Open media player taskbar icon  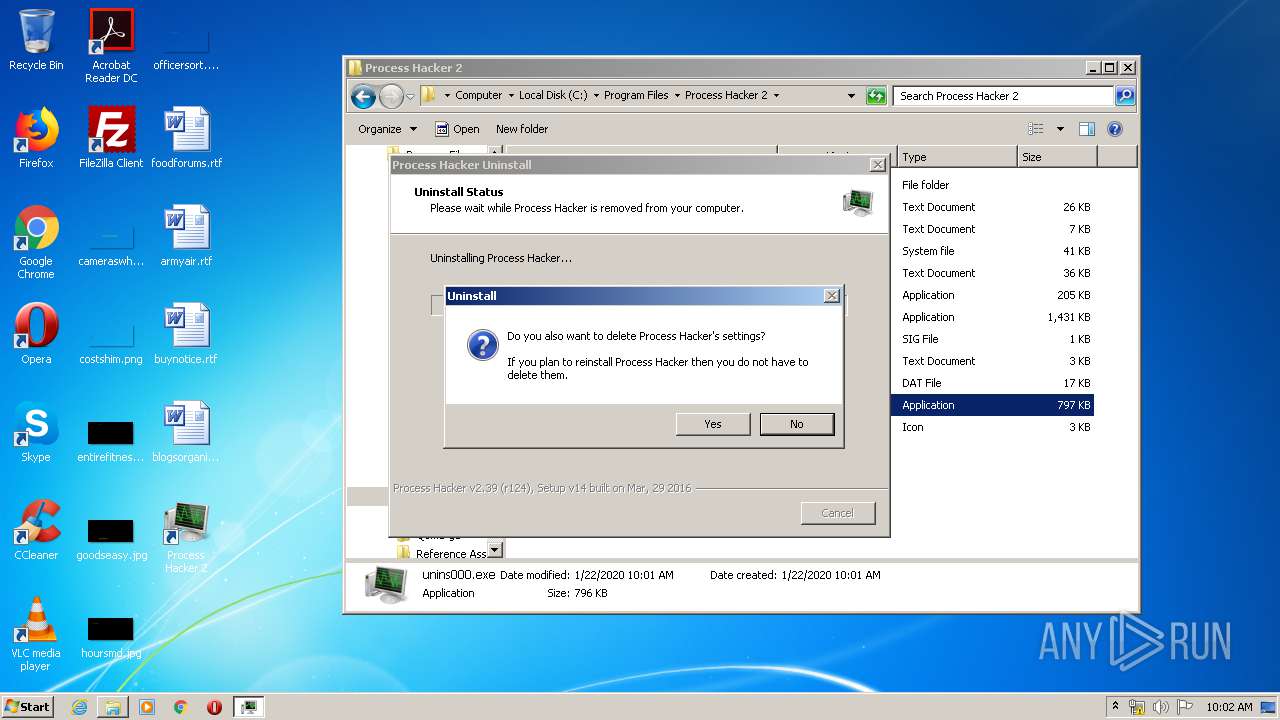point(147,706)
